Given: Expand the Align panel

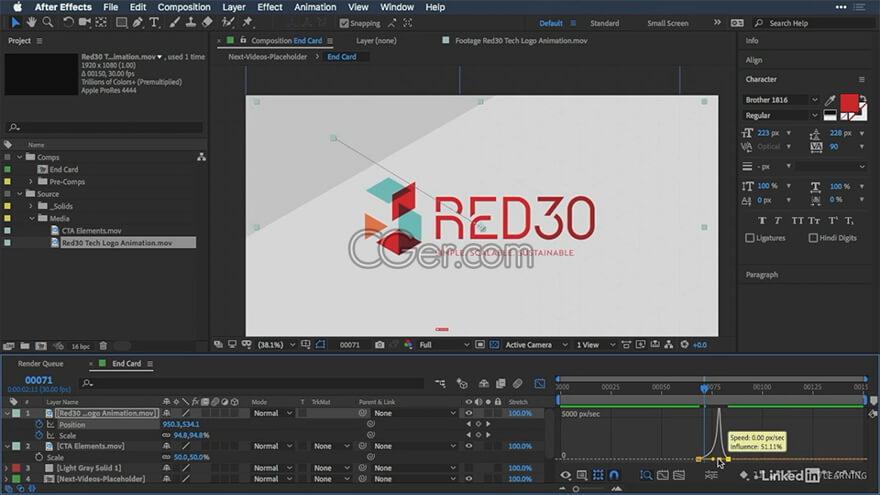Looking at the screenshot, I should (x=754, y=60).
